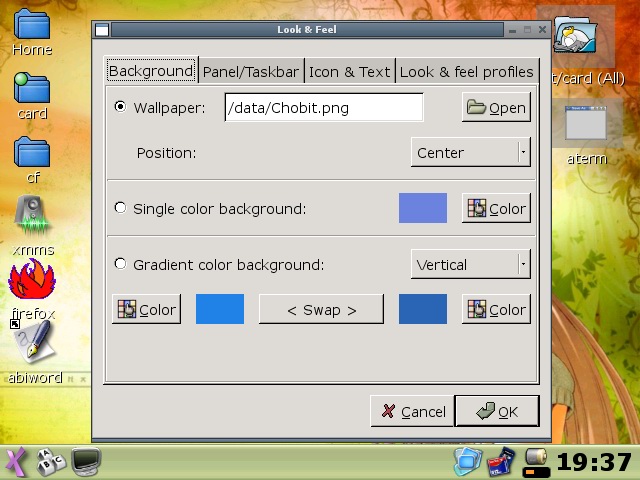Click the single color background swatch
Viewport: 640px width, 480px height.
point(422,208)
